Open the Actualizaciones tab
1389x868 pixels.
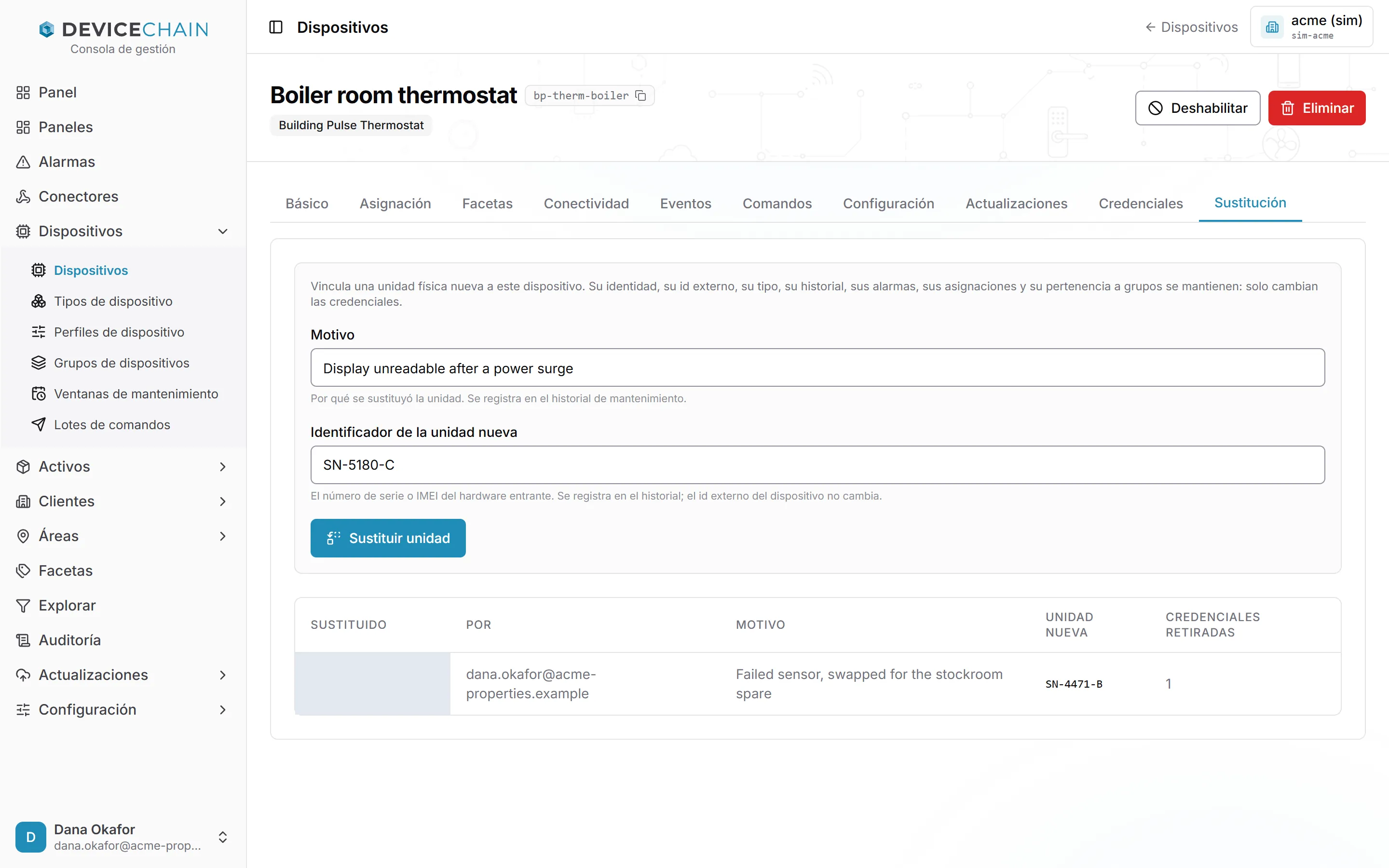(1016, 203)
